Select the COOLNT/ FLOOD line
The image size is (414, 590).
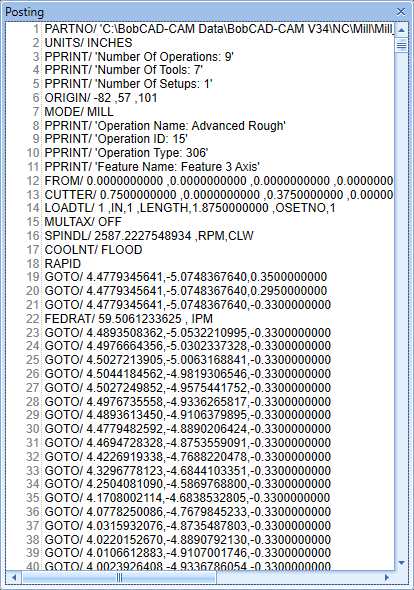(93, 249)
